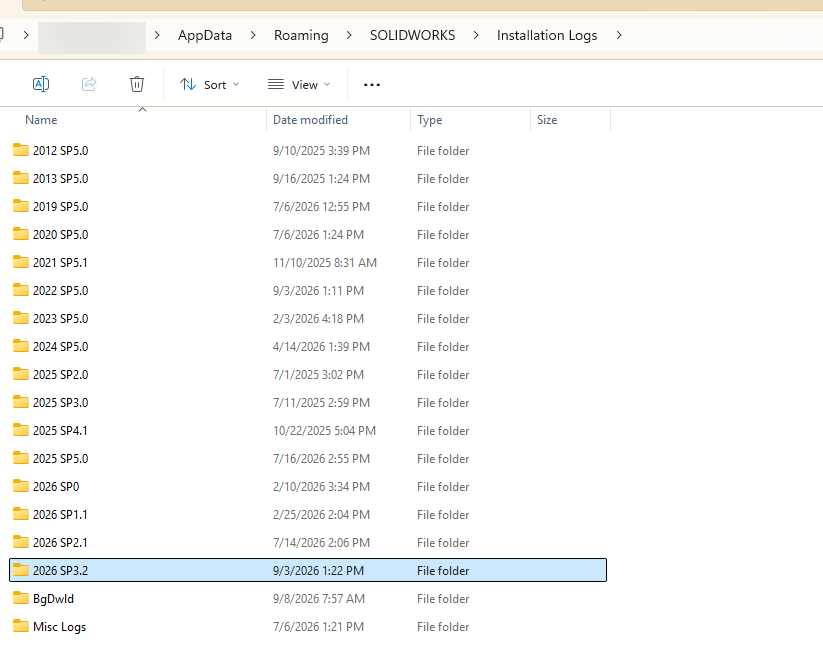The image size is (823, 661).
Task: Select the 2019 SP5.0 folder icon
Action: click(x=21, y=206)
